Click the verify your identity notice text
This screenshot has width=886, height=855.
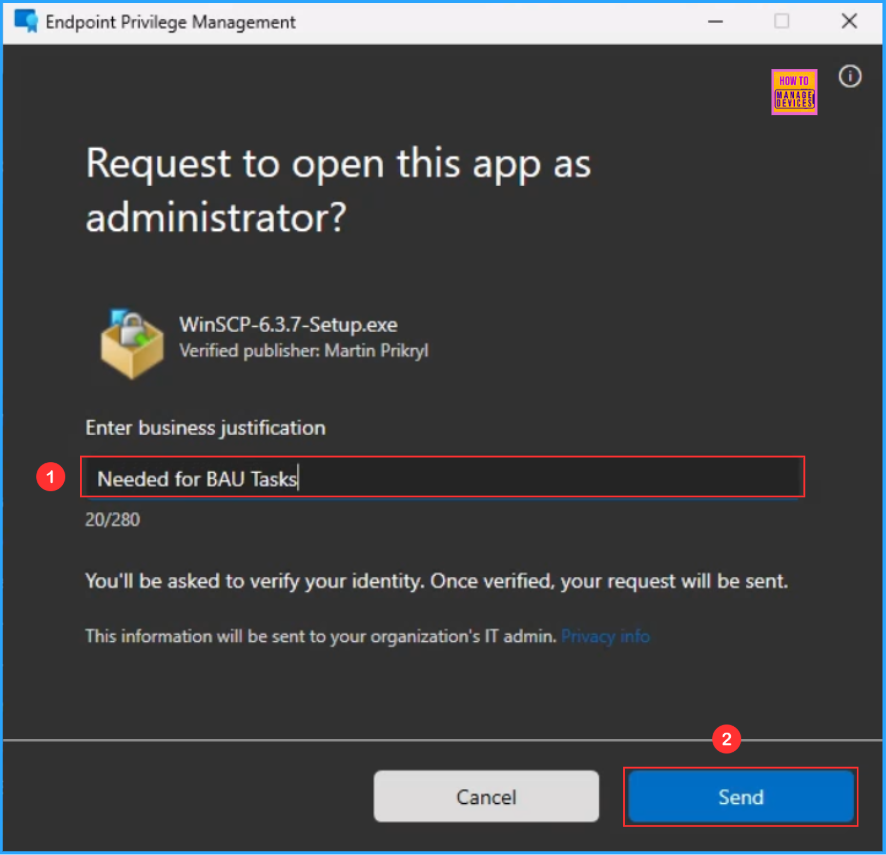coord(436,581)
